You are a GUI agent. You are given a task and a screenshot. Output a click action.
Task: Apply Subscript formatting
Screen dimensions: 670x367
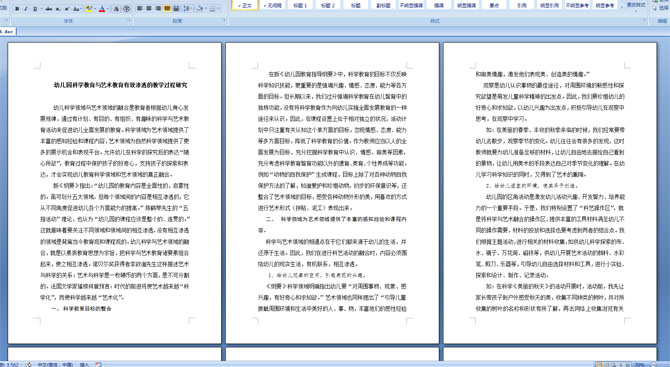(x=58, y=9)
